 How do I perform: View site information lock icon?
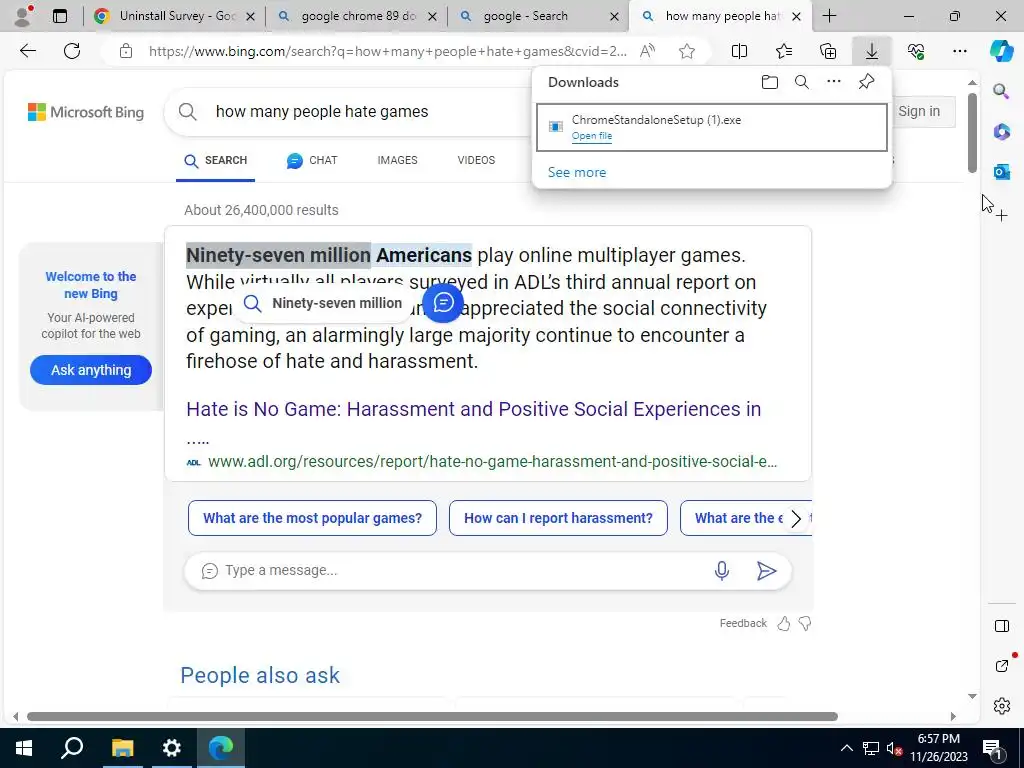point(126,51)
